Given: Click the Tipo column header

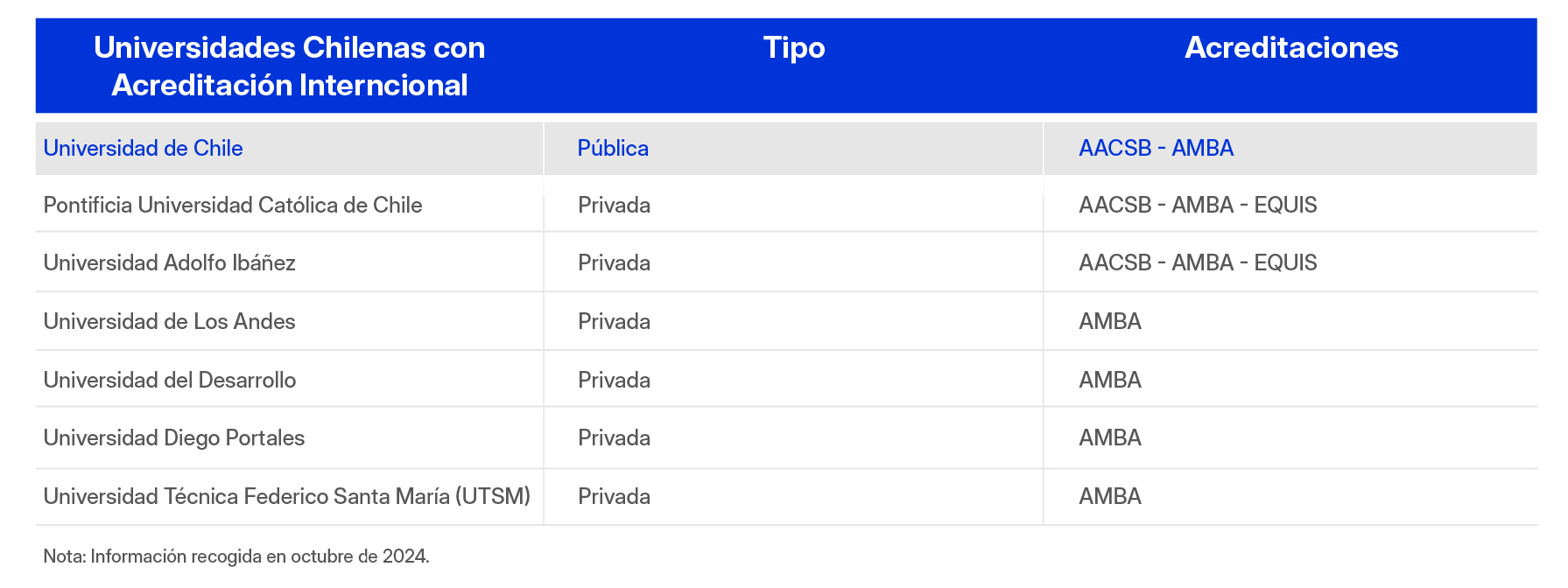Looking at the screenshot, I should (793, 48).
